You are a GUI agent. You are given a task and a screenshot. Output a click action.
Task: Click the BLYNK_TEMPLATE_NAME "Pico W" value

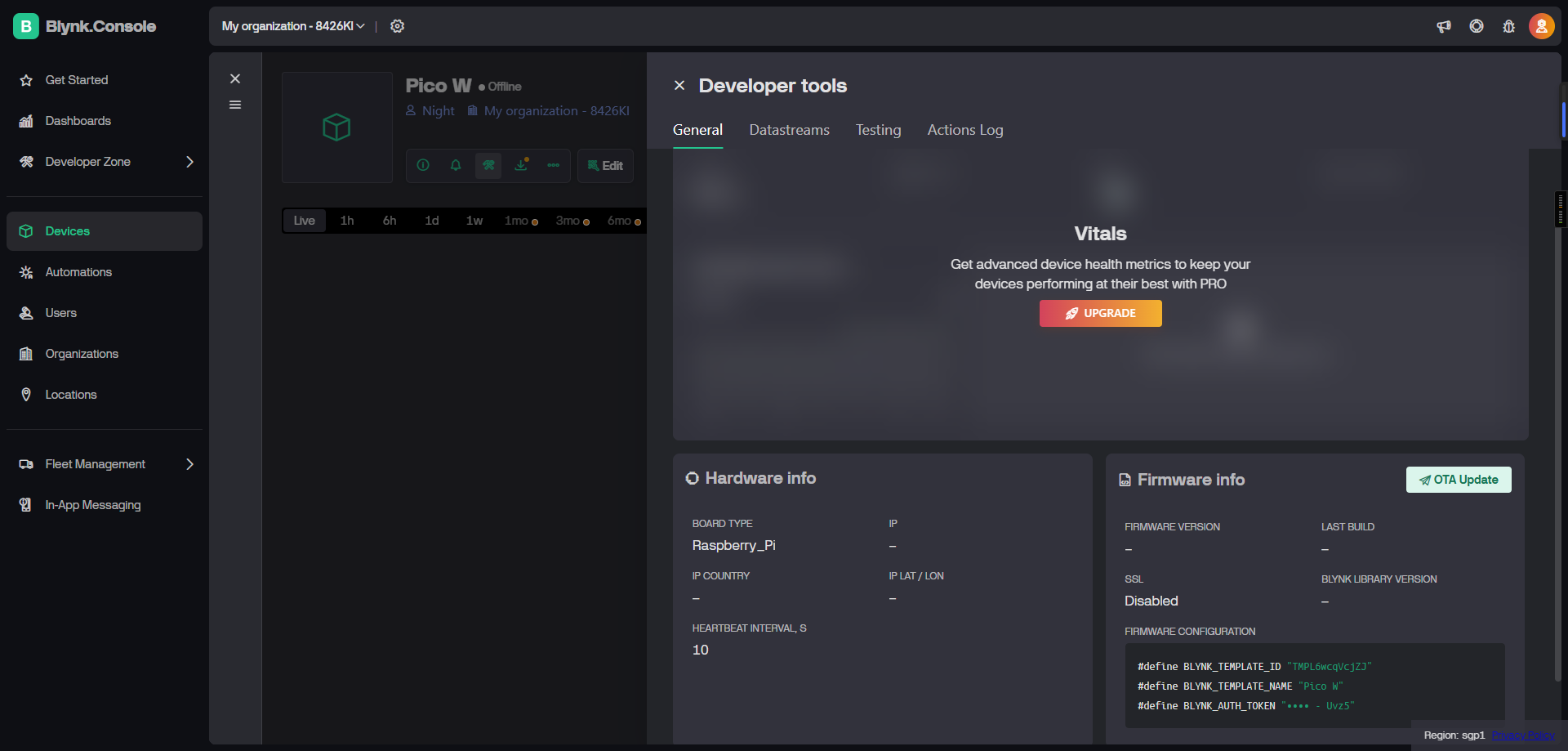point(1321,686)
